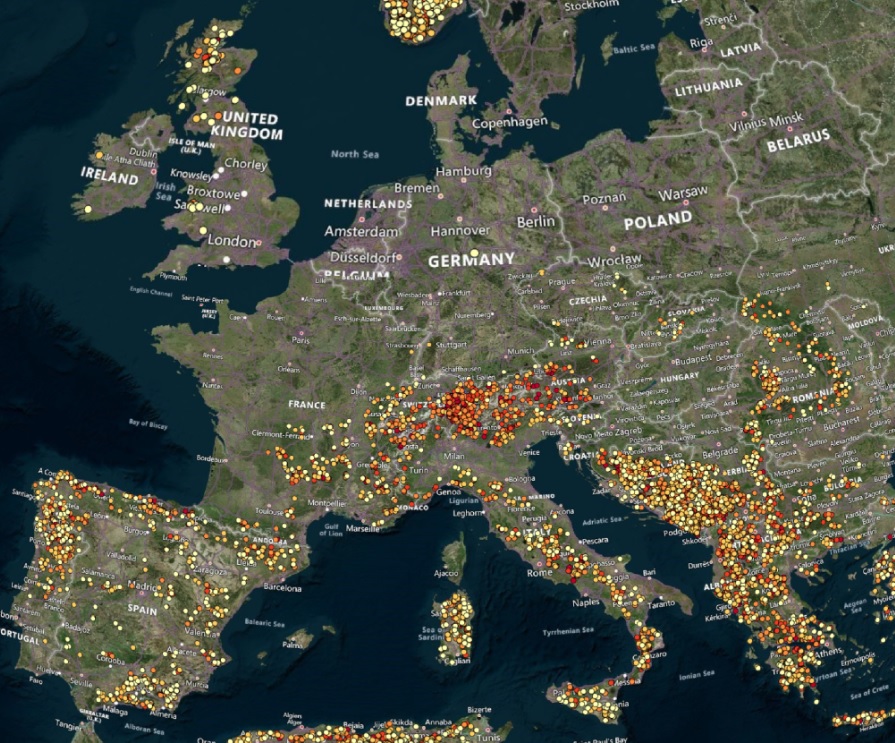Click the yellow data point above the GERMANY label
The width and height of the screenshot is (895, 743).
click(x=474, y=254)
